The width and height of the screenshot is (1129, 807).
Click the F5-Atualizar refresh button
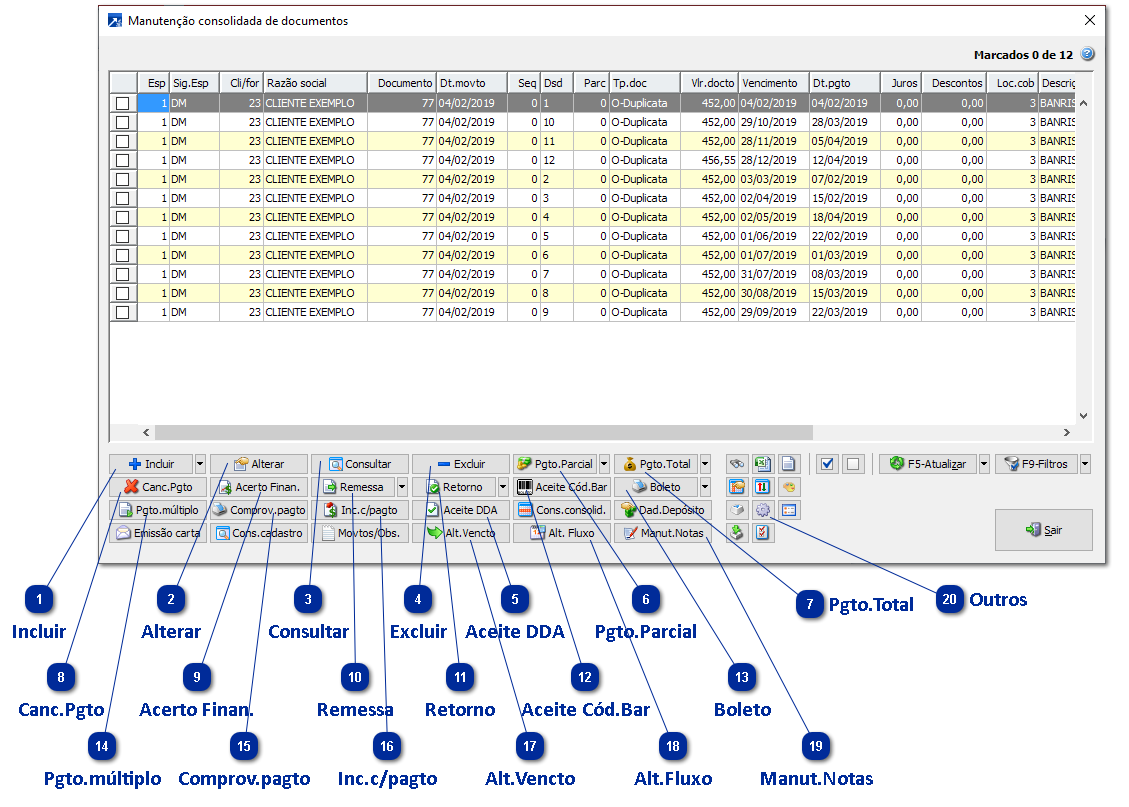click(927, 464)
